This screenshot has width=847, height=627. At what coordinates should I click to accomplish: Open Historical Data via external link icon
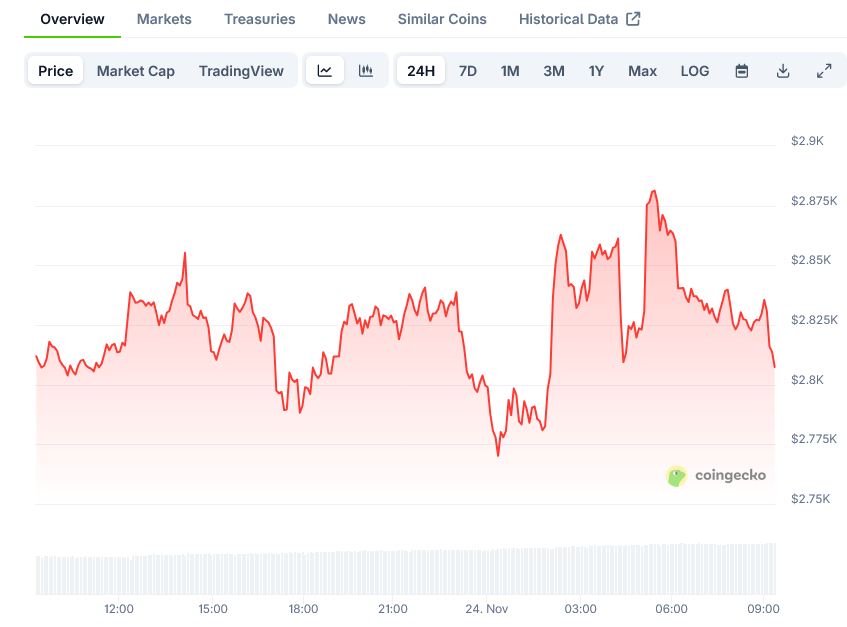(632, 18)
